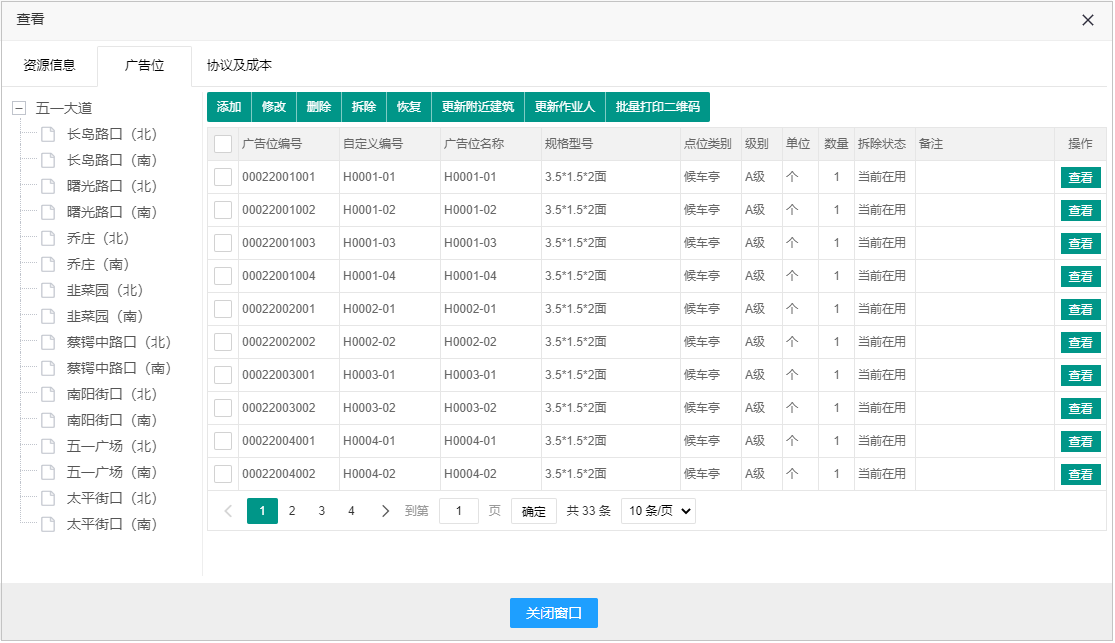Click the 删除 toolbar button

319,107
